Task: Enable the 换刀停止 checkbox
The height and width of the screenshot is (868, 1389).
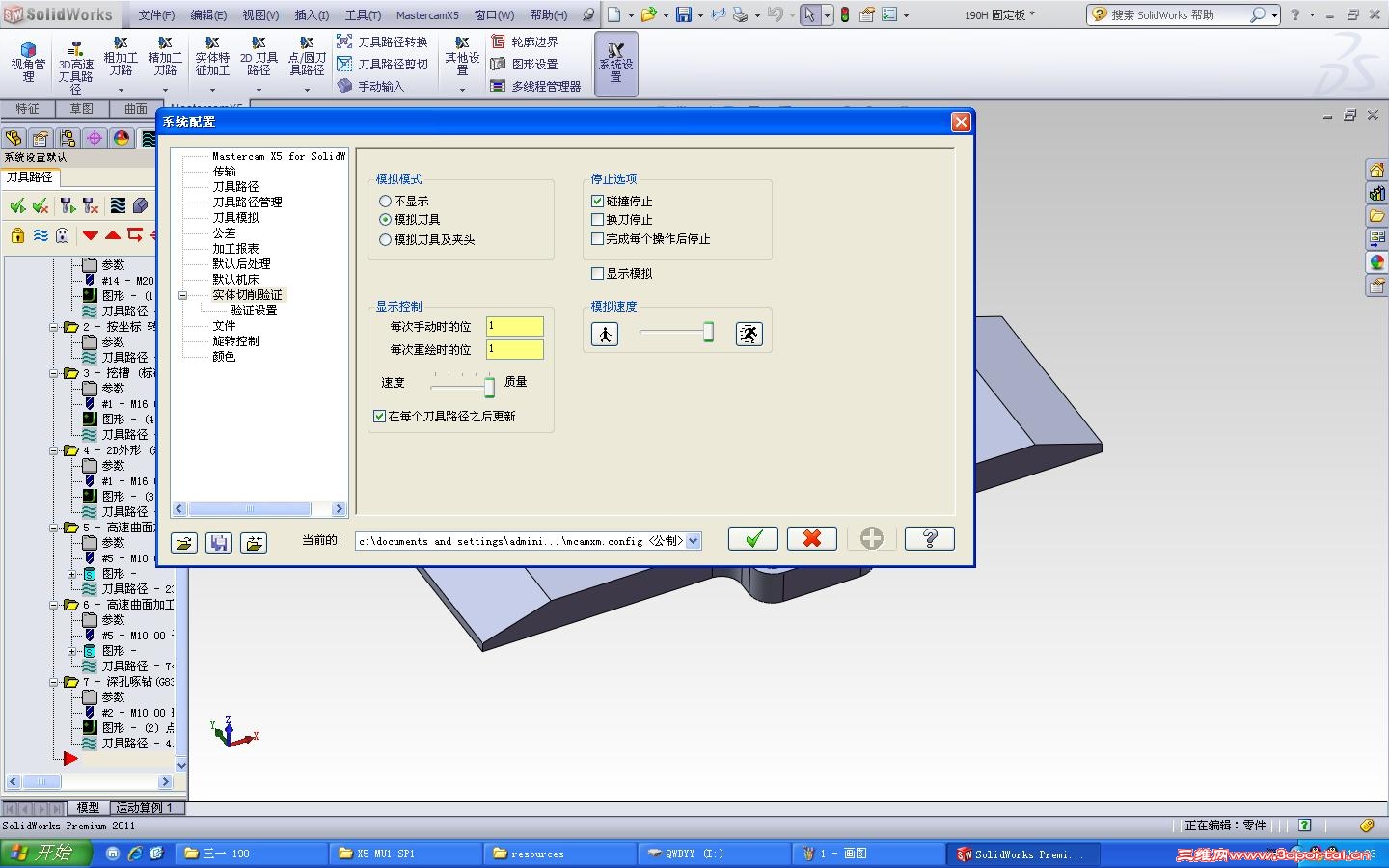Action: (598, 220)
